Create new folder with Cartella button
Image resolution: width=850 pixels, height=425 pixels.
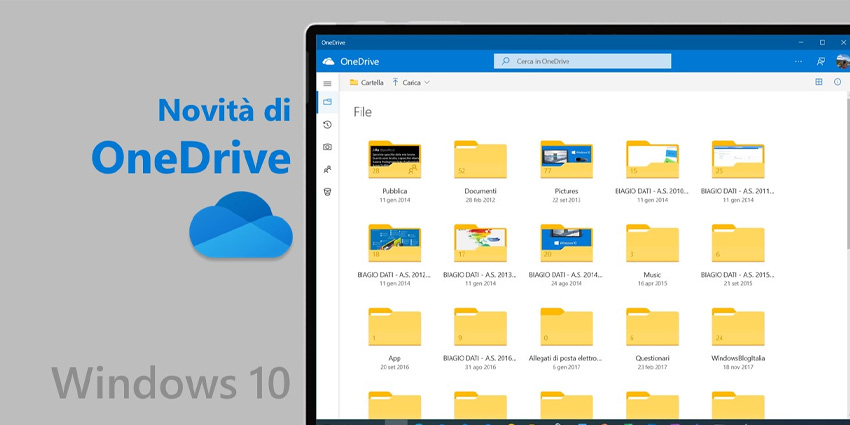(x=366, y=82)
